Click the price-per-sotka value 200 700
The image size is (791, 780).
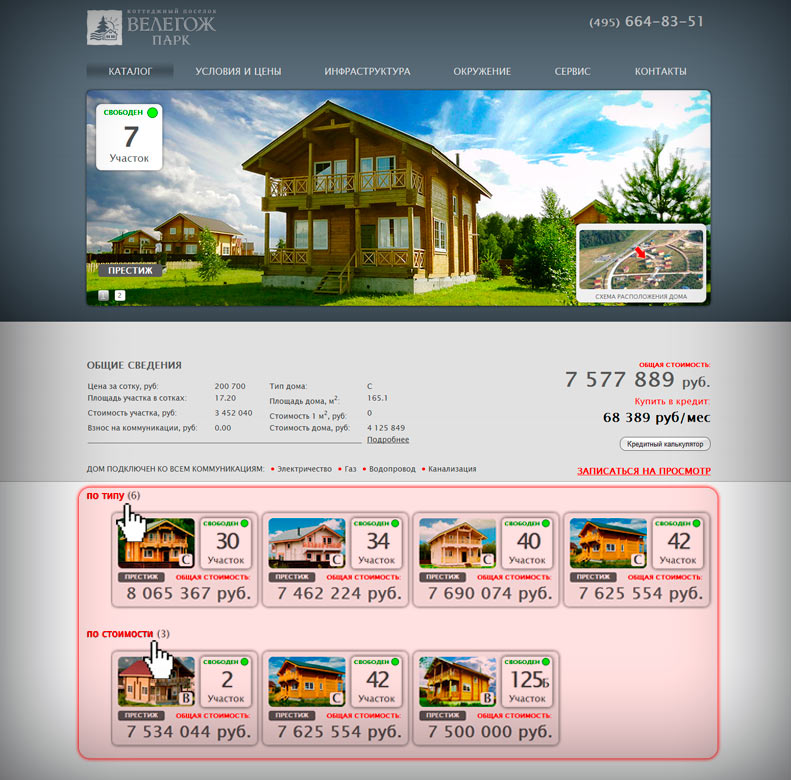230,386
